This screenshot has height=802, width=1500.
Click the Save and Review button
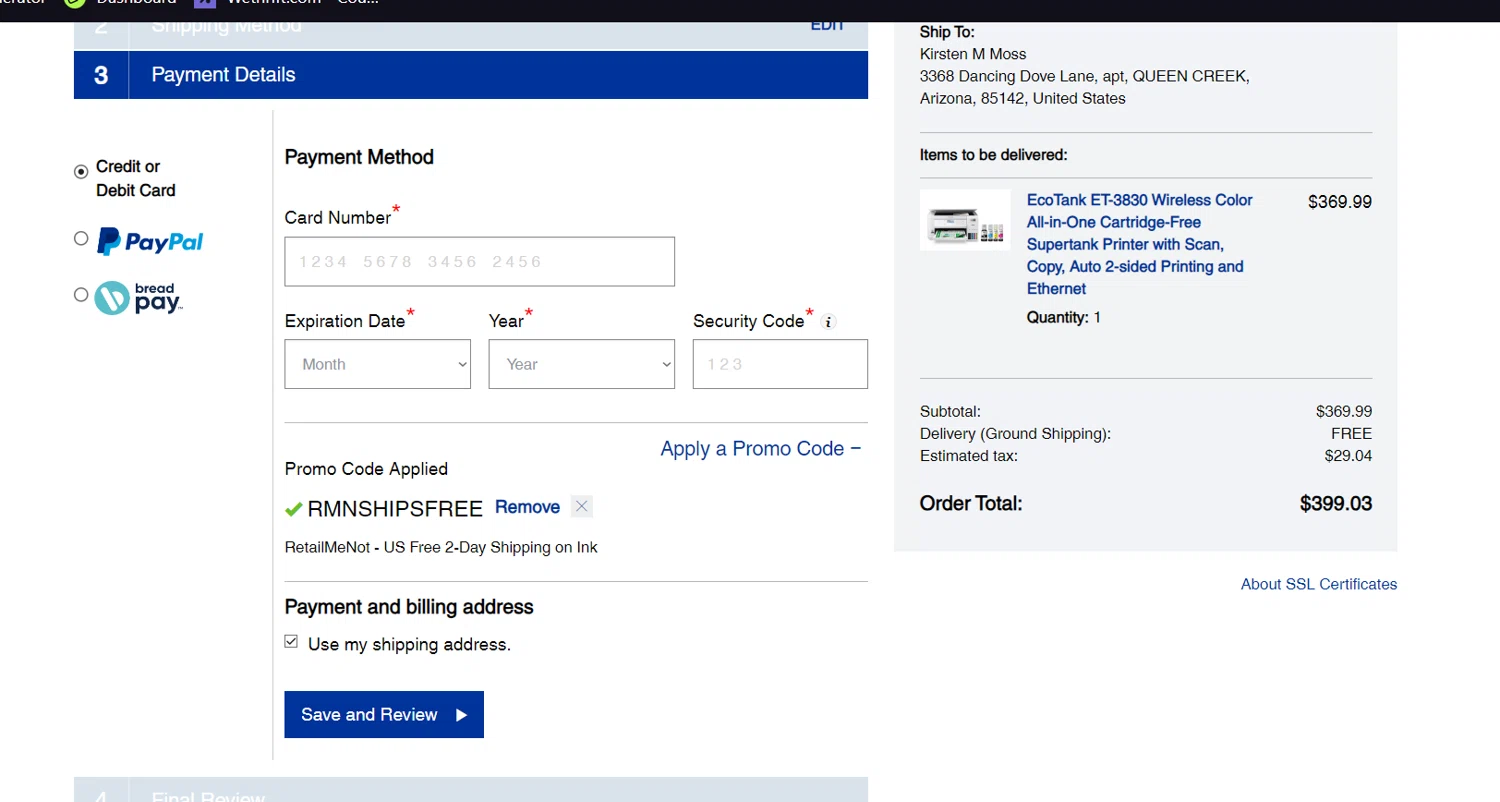[383, 715]
